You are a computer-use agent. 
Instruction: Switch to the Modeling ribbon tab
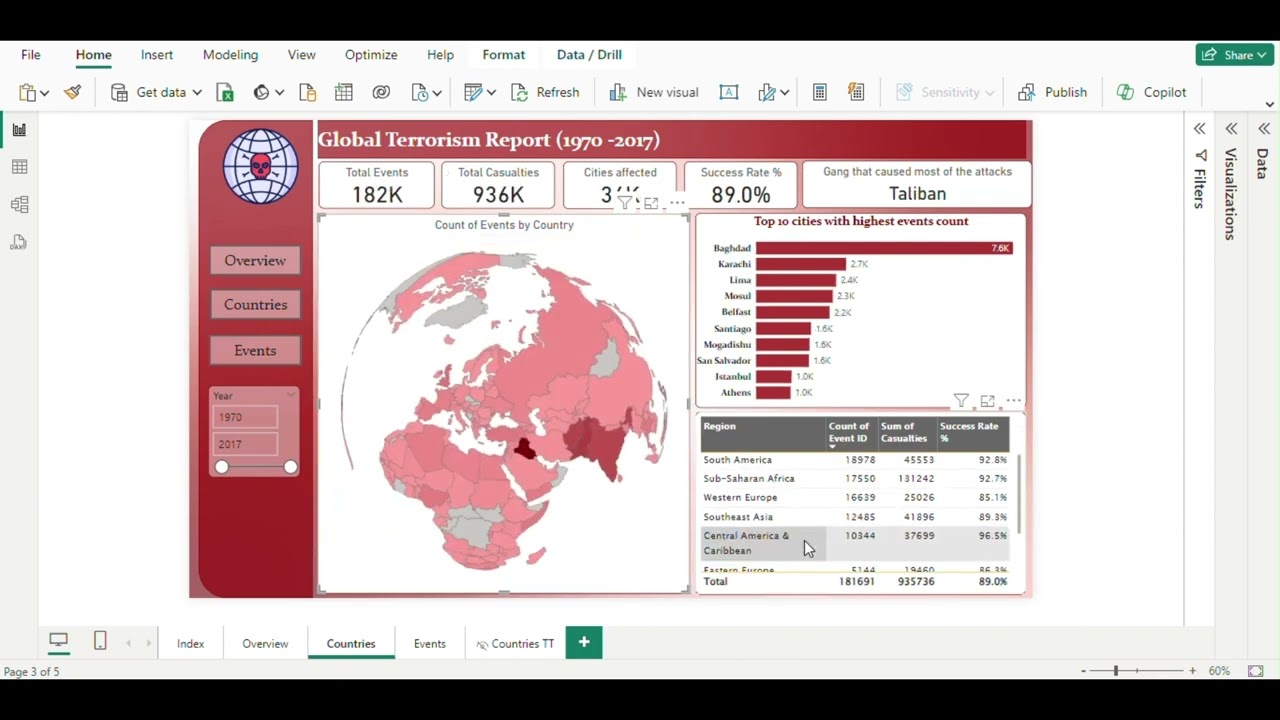click(230, 55)
